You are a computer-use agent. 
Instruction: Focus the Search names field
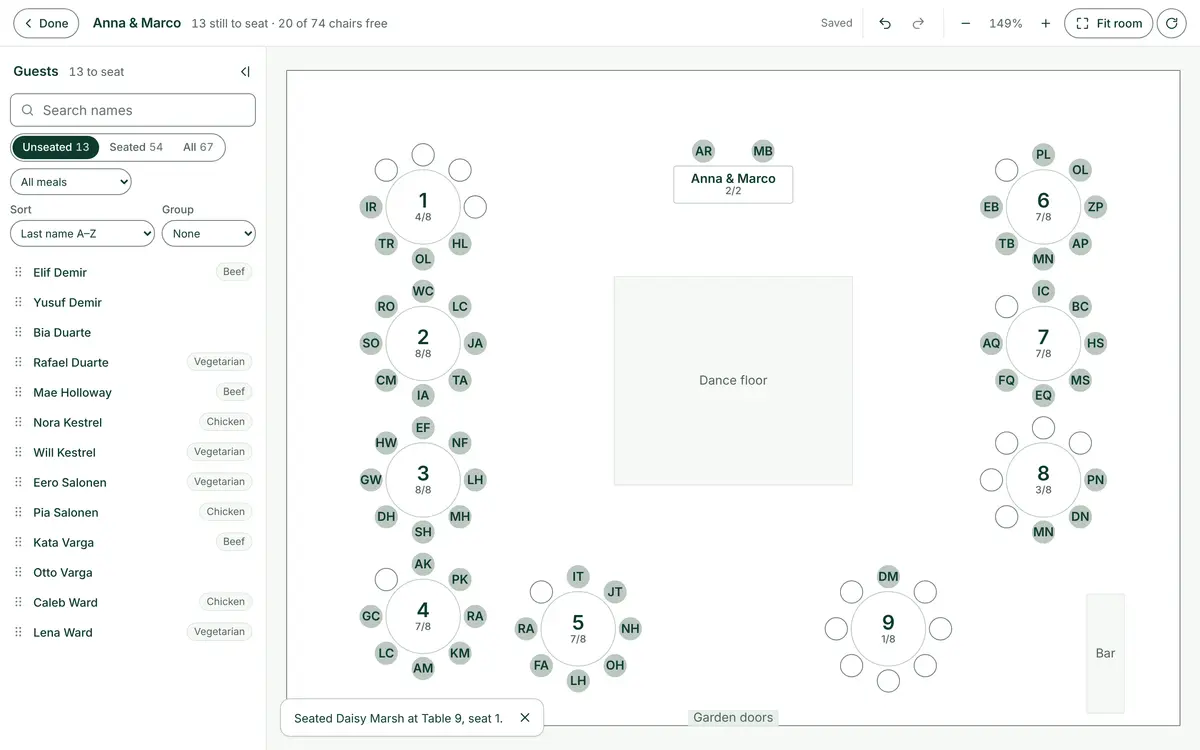(133, 110)
